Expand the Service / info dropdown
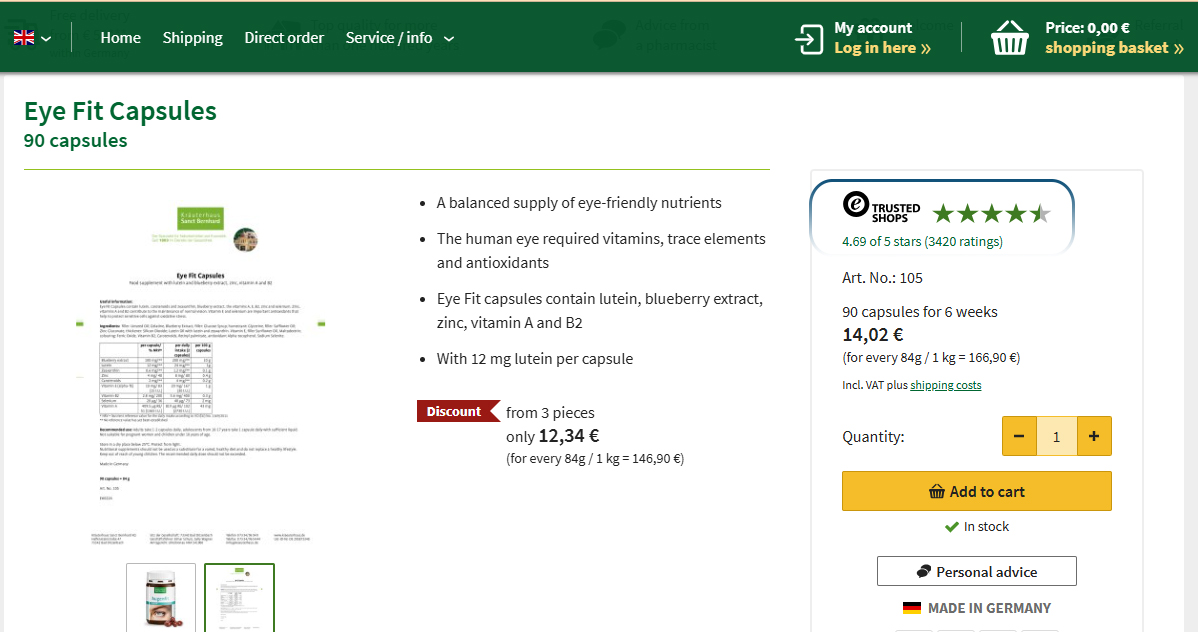 tap(399, 38)
